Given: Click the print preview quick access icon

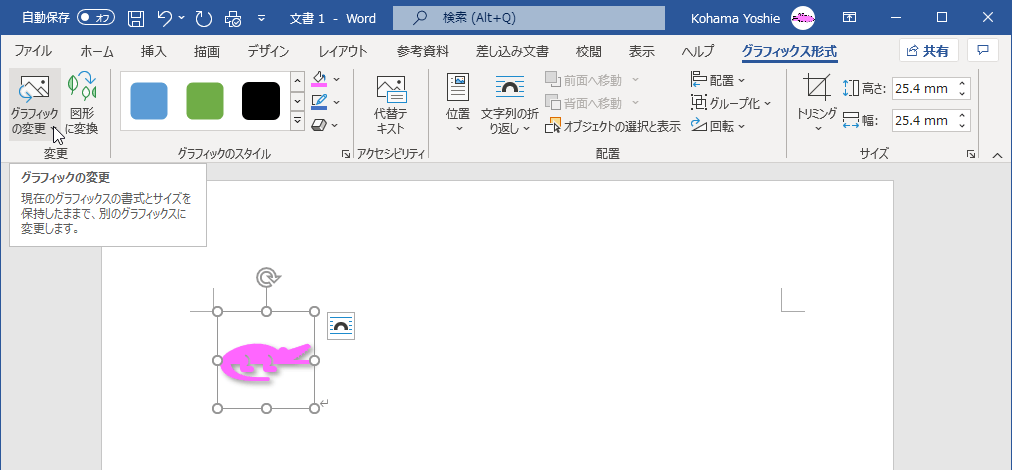Looking at the screenshot, I should click(x=232, y=18).
